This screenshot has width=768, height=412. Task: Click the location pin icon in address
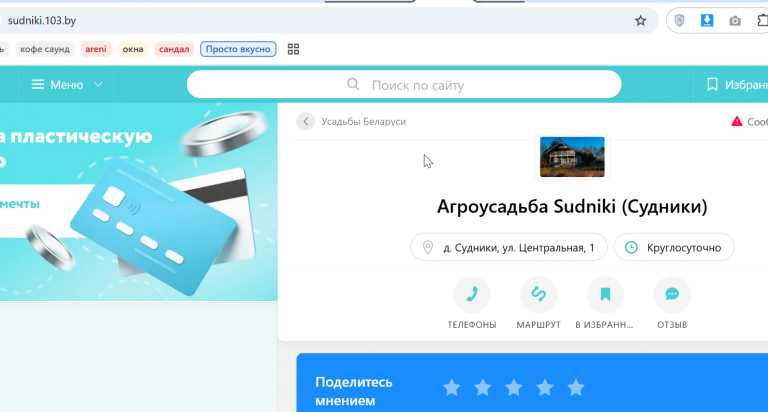428,247
